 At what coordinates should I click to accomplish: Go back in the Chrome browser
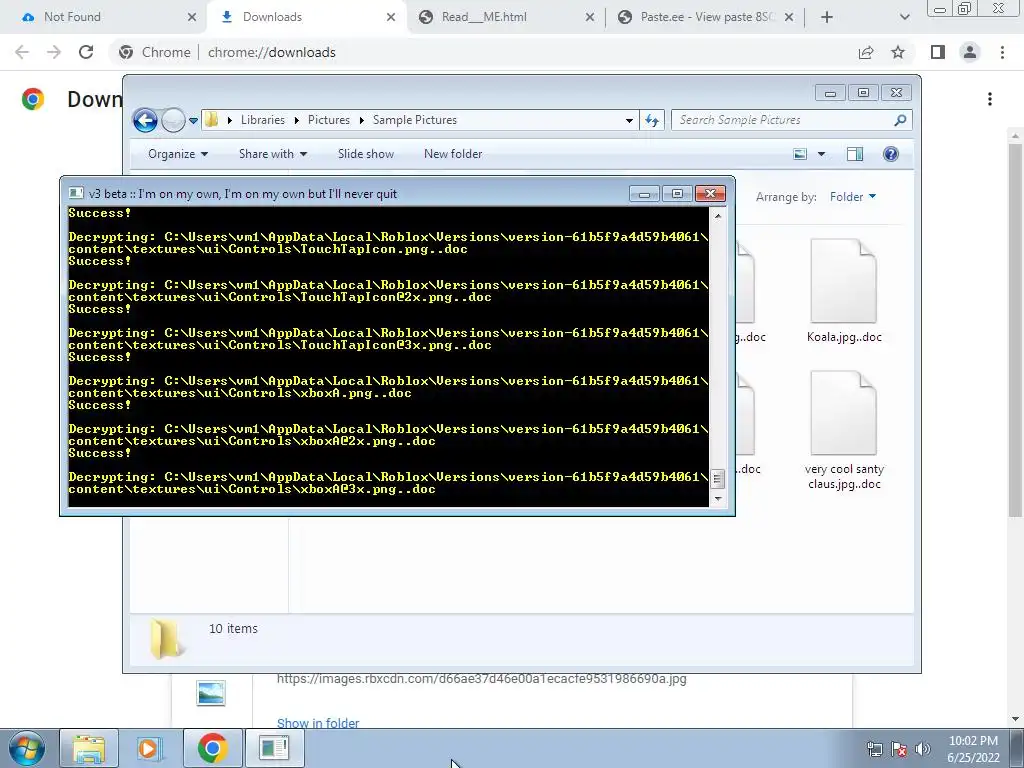click(x=22, y=52)
